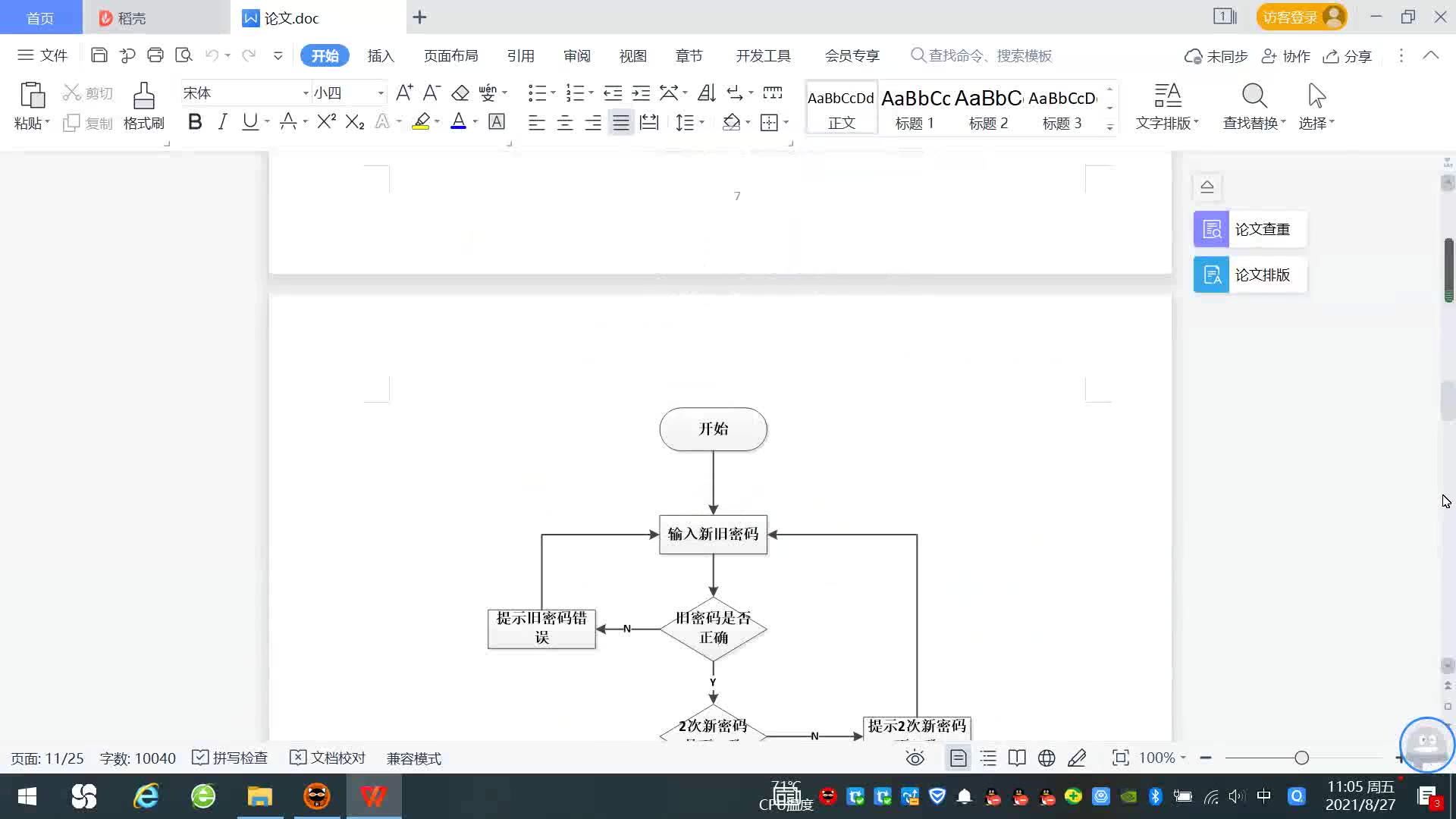Image resolution: width=1456 pixels, height=819 pixels.
Task: Click the center alignment icon
Action: 565,123
